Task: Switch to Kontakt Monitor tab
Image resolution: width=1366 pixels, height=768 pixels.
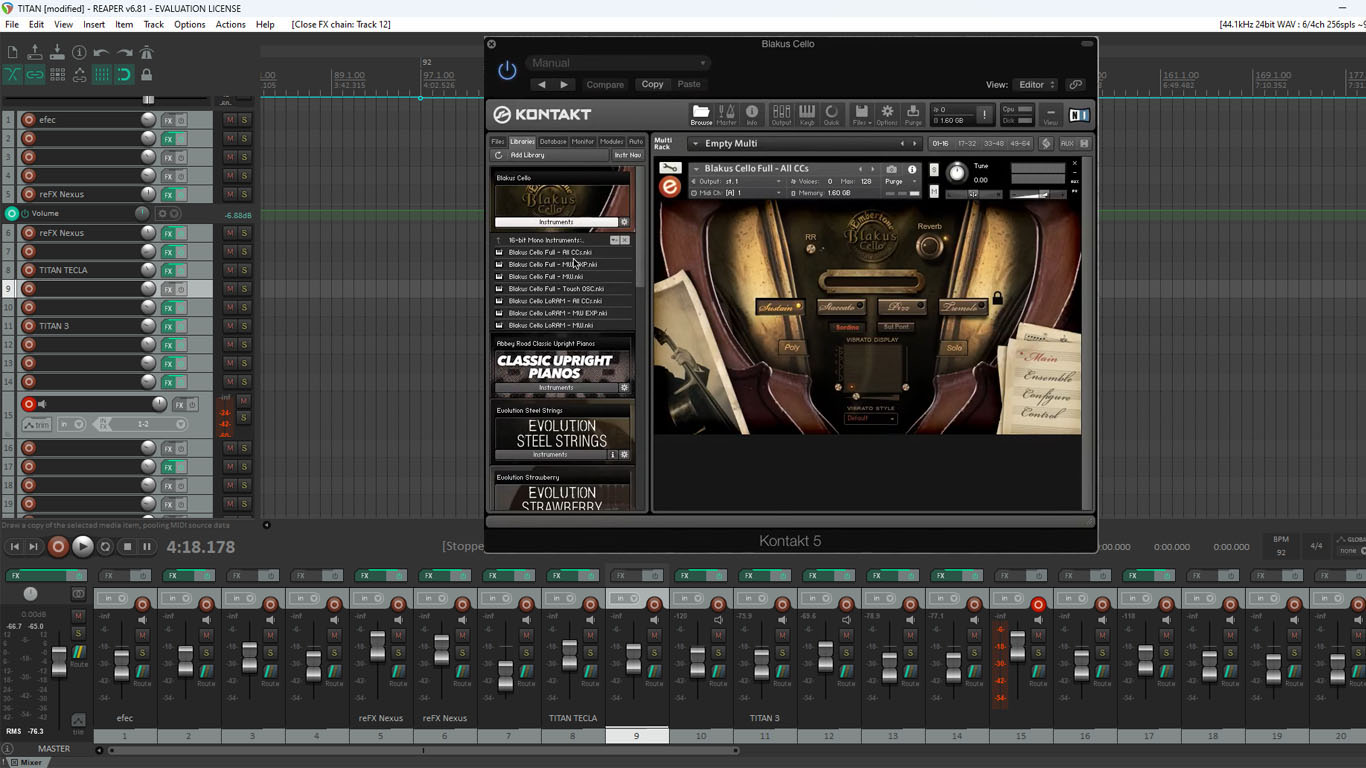Action: tap(583, 142)
